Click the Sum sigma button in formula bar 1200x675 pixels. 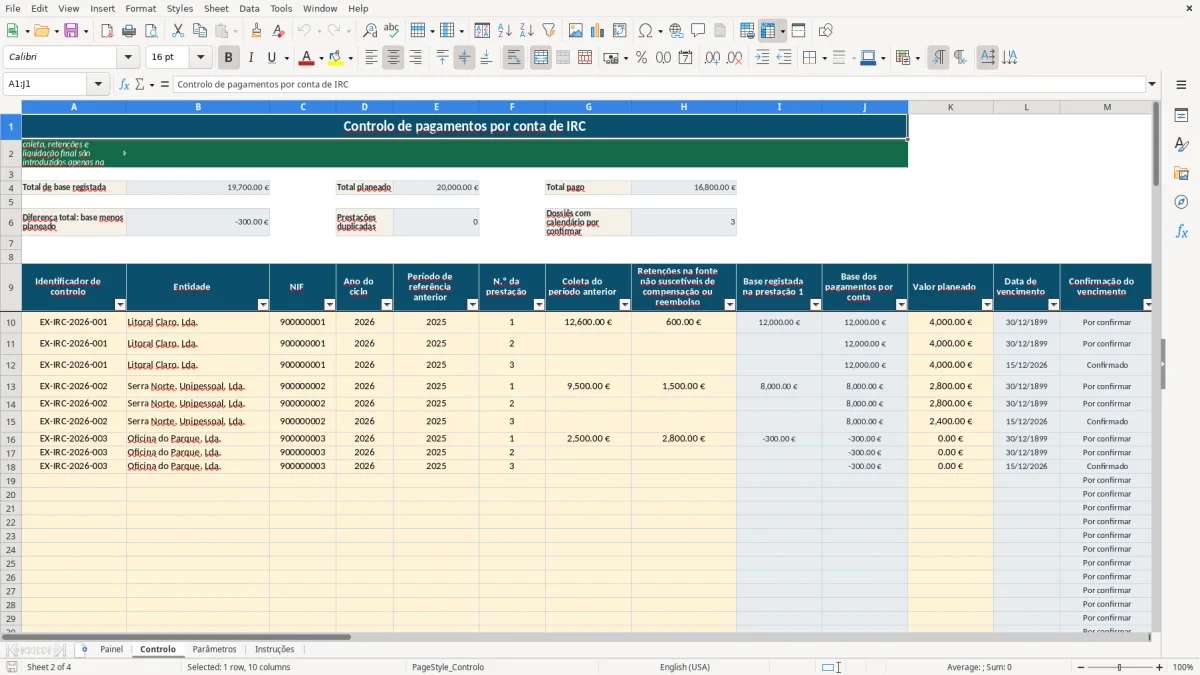click(140, 84)
